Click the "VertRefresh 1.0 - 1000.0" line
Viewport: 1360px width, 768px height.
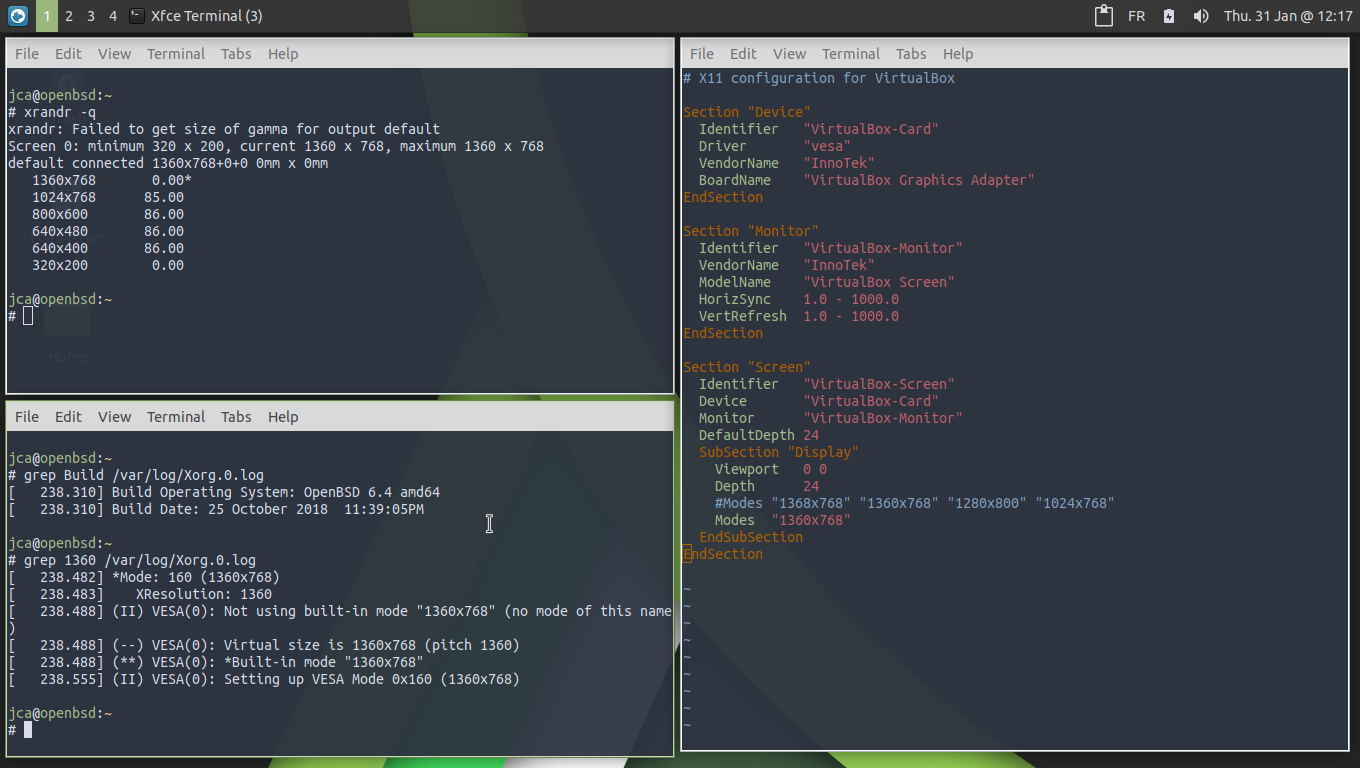click(x=799, y=316)
